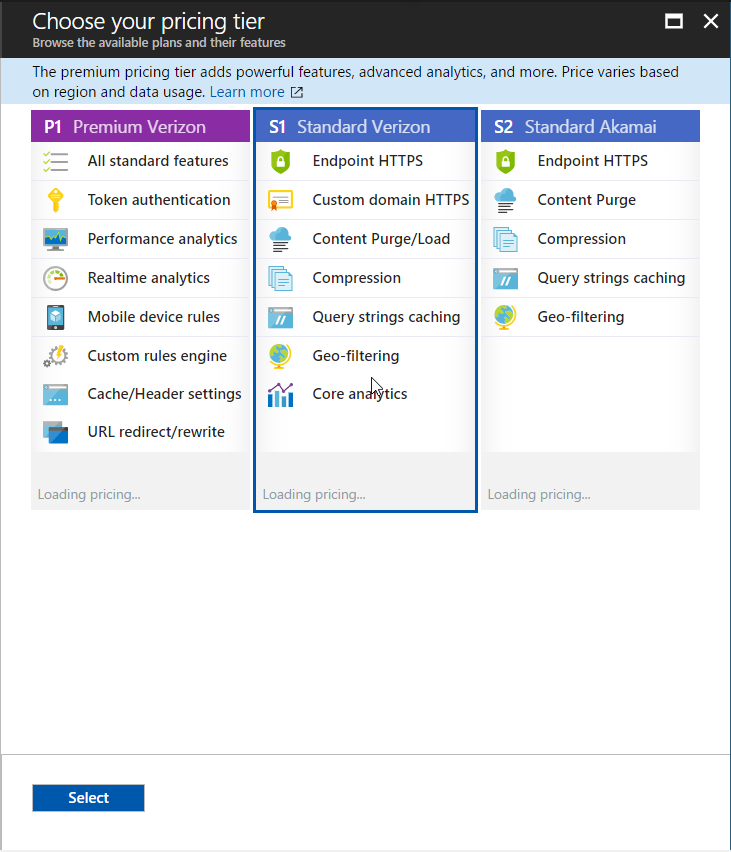Click Loading pricing text under S1 card
The width and height of the screenshot is (731, 852).
[x=314, y=494]
